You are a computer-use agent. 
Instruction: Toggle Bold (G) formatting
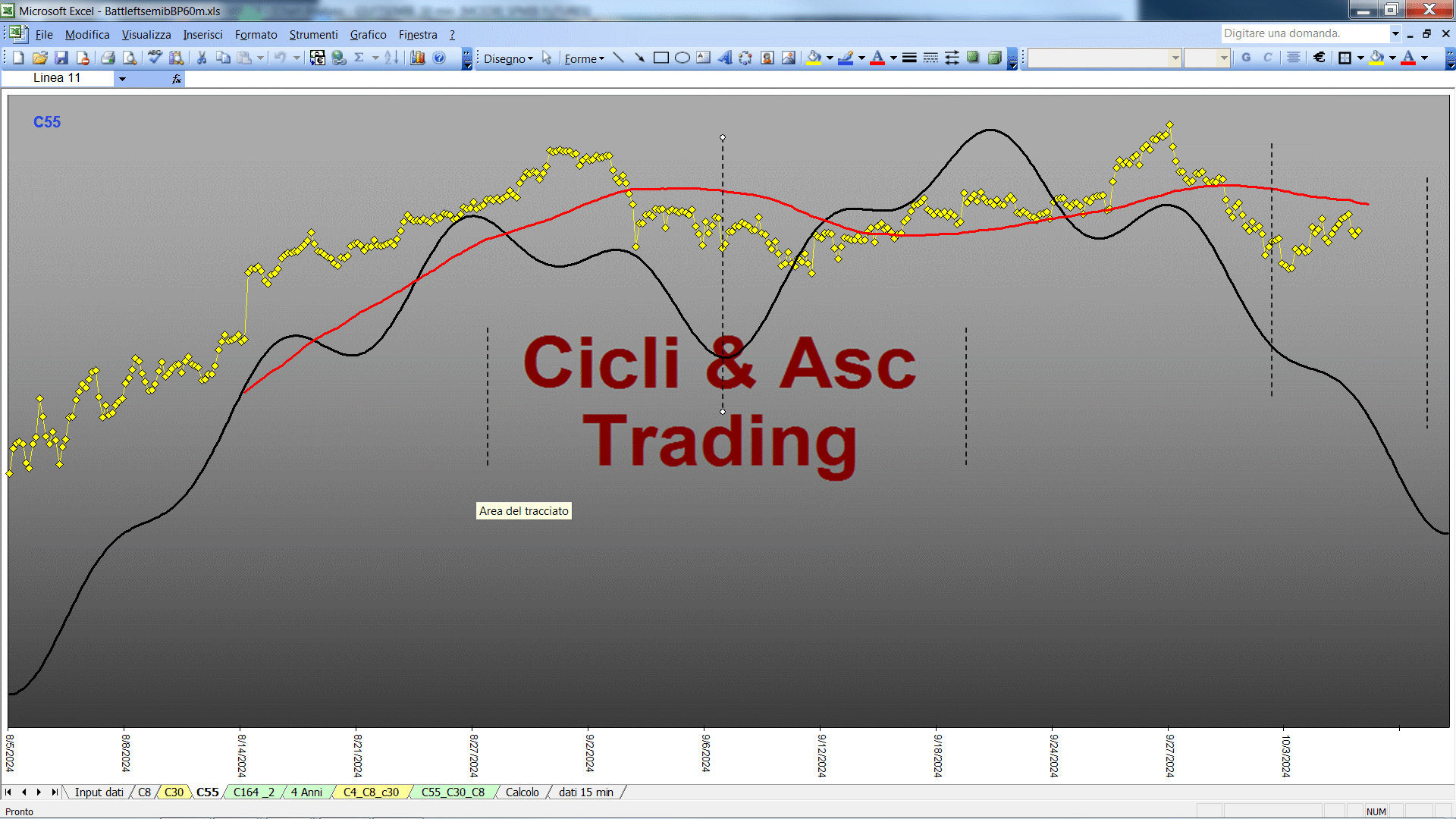pos(1246,58)
